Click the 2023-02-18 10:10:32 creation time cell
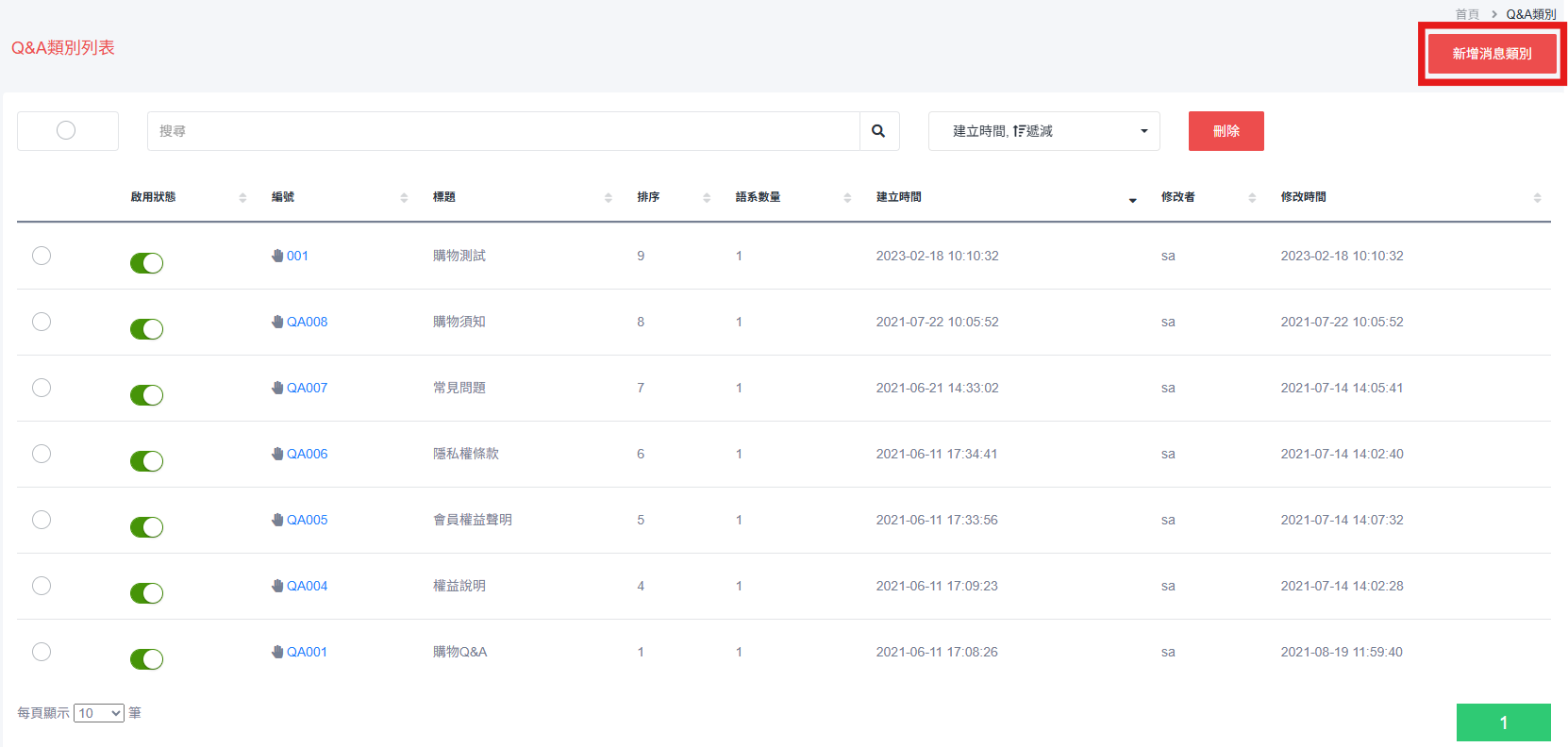Image resolution: width=1568 pixels, height=747 pixels. (937, 256)
